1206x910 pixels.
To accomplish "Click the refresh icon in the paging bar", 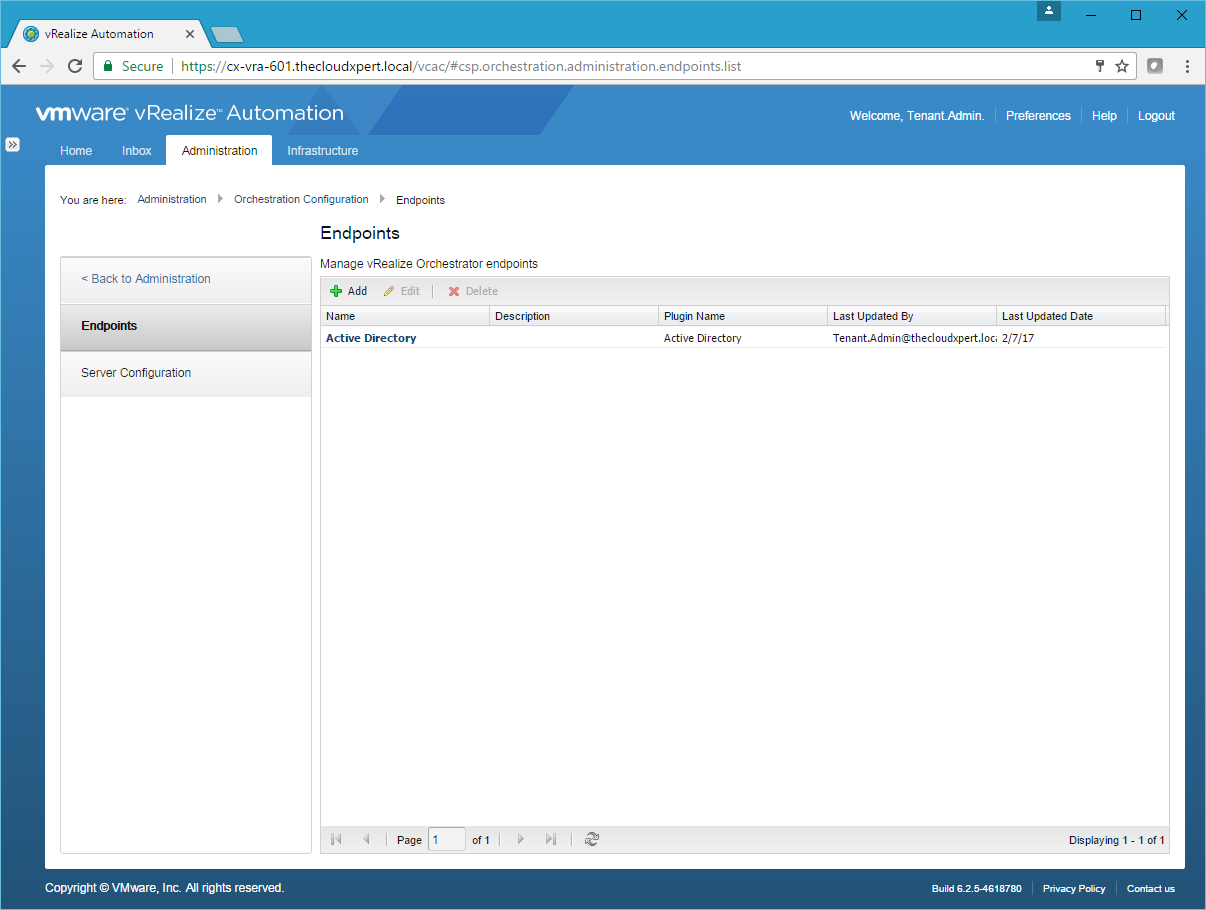I will (x=592, y=840).
